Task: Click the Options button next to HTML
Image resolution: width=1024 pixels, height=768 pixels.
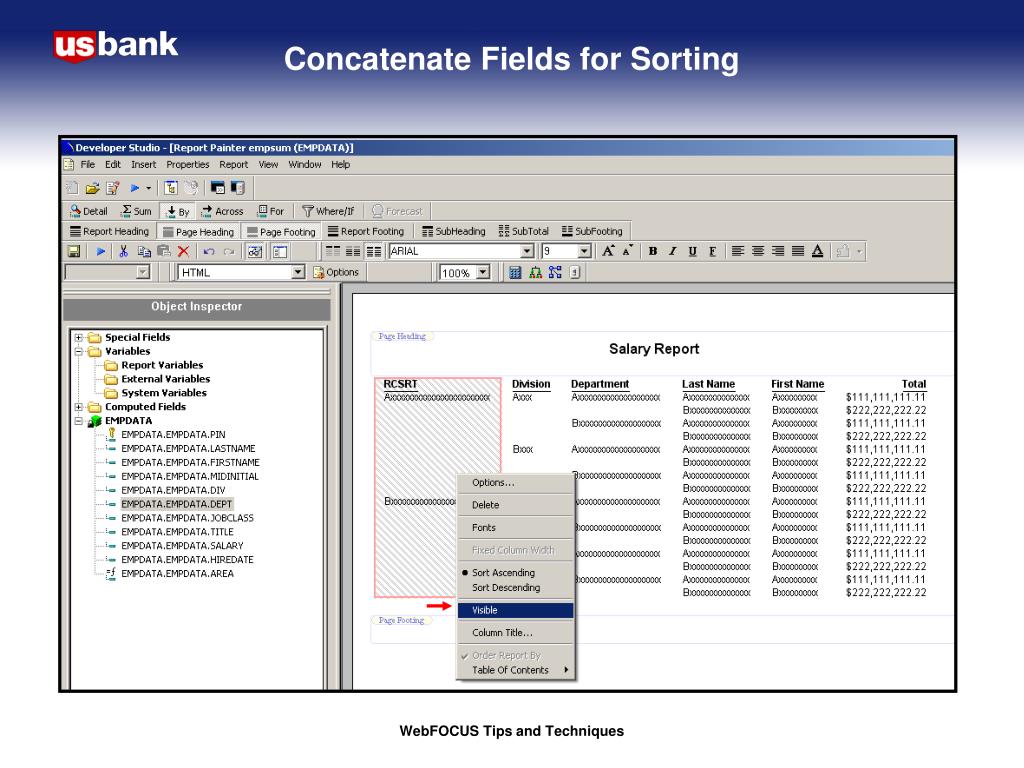Action: coord(336,272)
